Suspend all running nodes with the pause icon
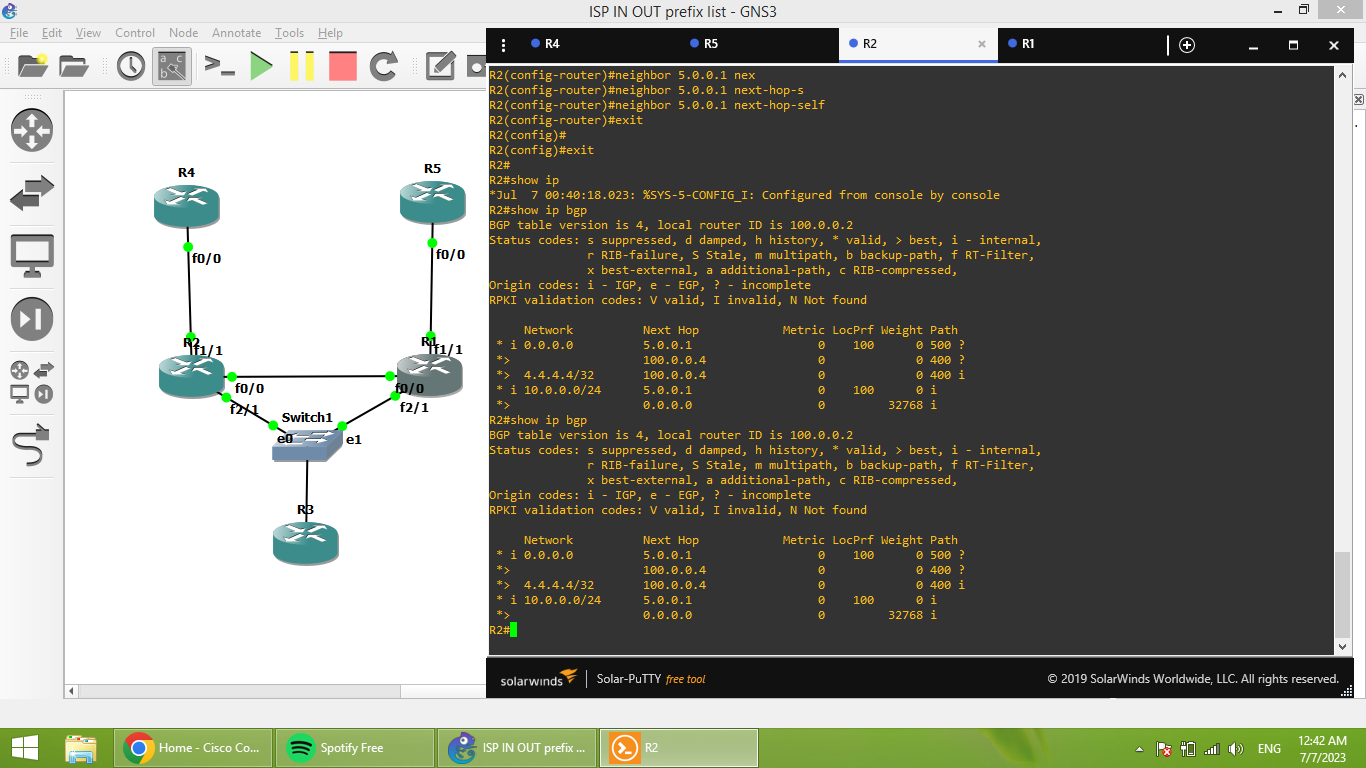The image size is (1366, 768). (x=303, y=67)
